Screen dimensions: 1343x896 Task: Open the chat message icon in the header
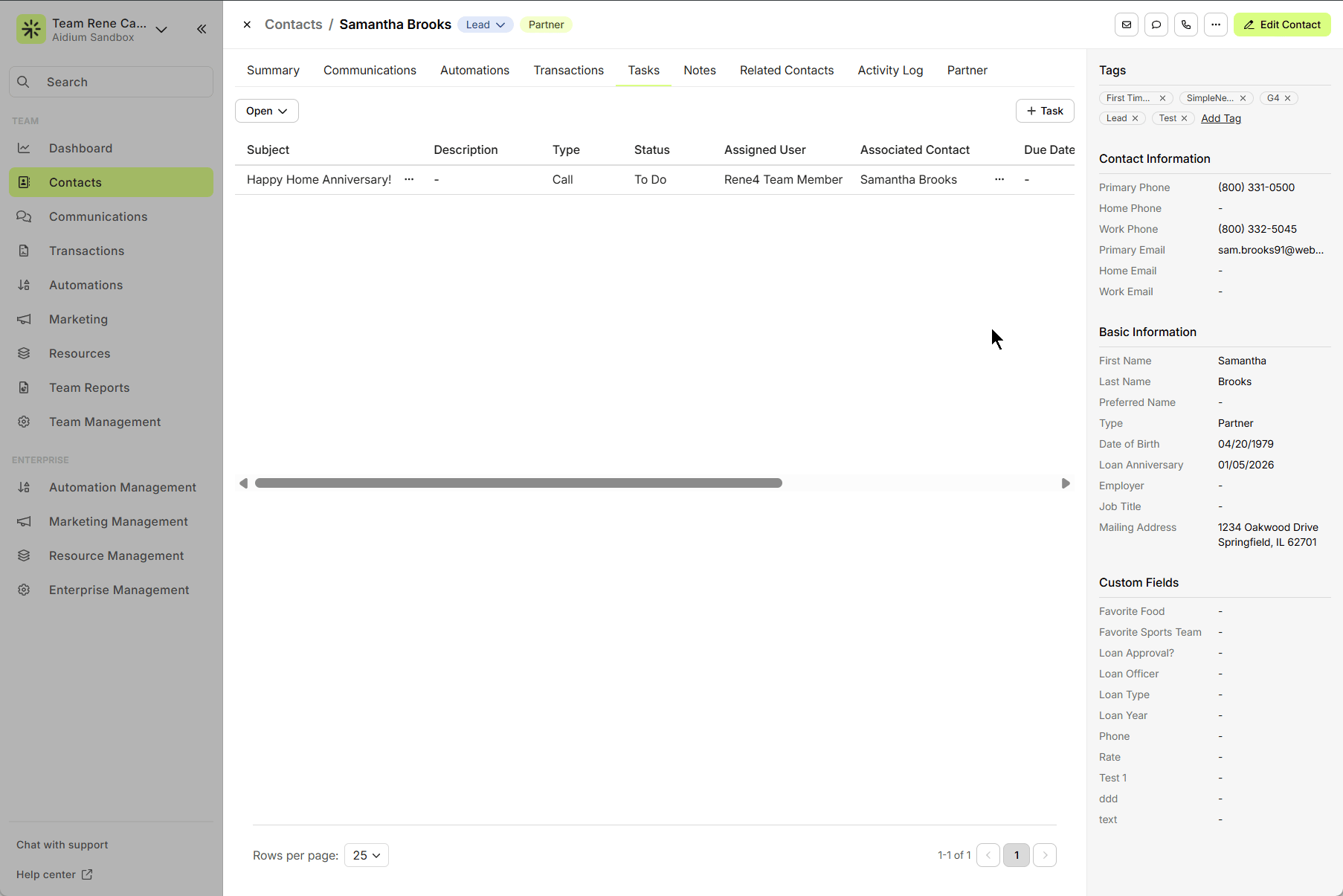pyautogui.click(x=1156, y=25)
